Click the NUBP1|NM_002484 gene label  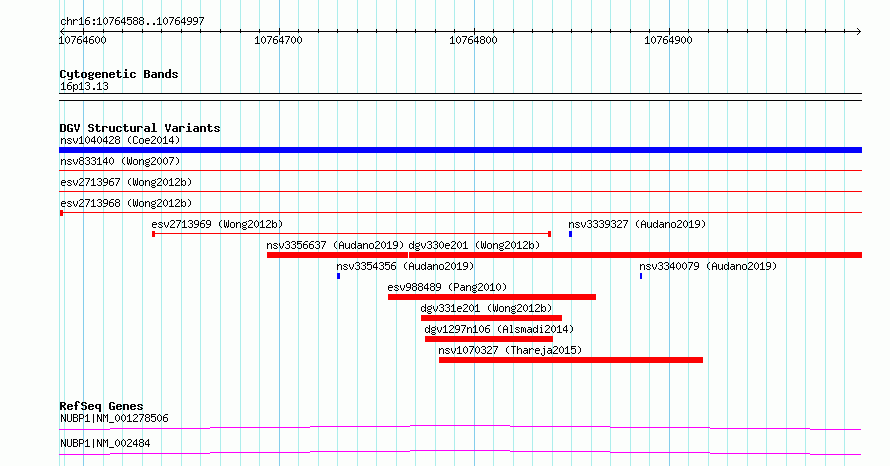point(105,443)
